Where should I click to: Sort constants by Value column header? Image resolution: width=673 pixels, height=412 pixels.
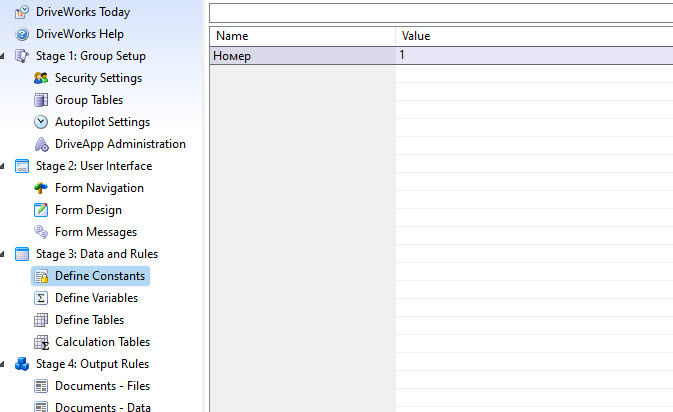pos(534,36)
